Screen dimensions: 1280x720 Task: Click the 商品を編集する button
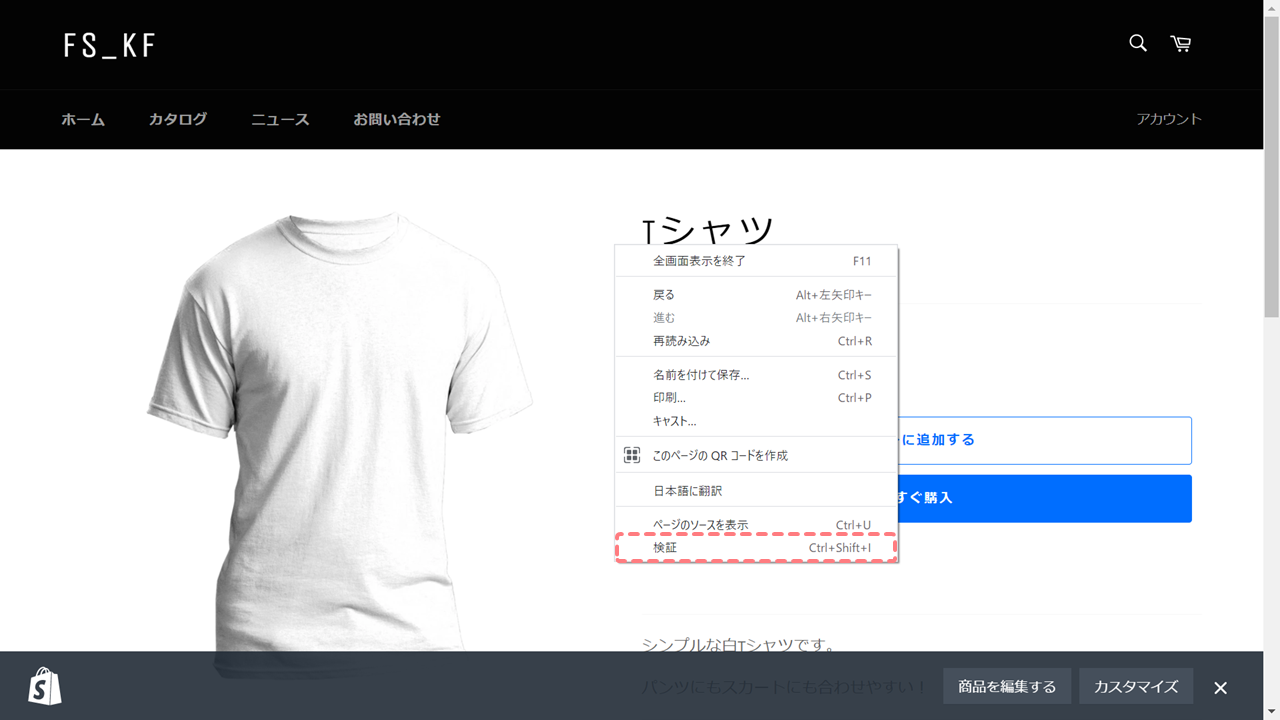click(1007, 687)
